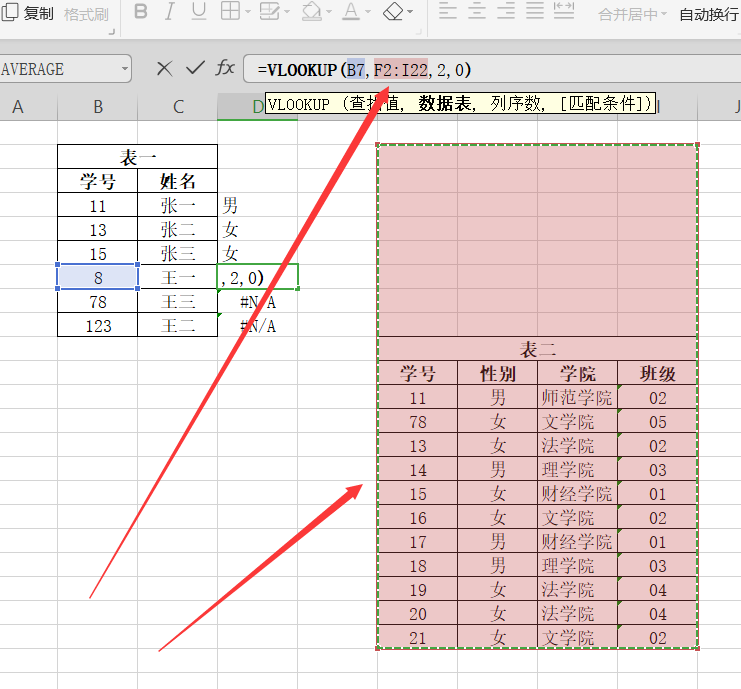
Task: Click inside the VLOOKUP formula bar
Action: pos(491,69)
